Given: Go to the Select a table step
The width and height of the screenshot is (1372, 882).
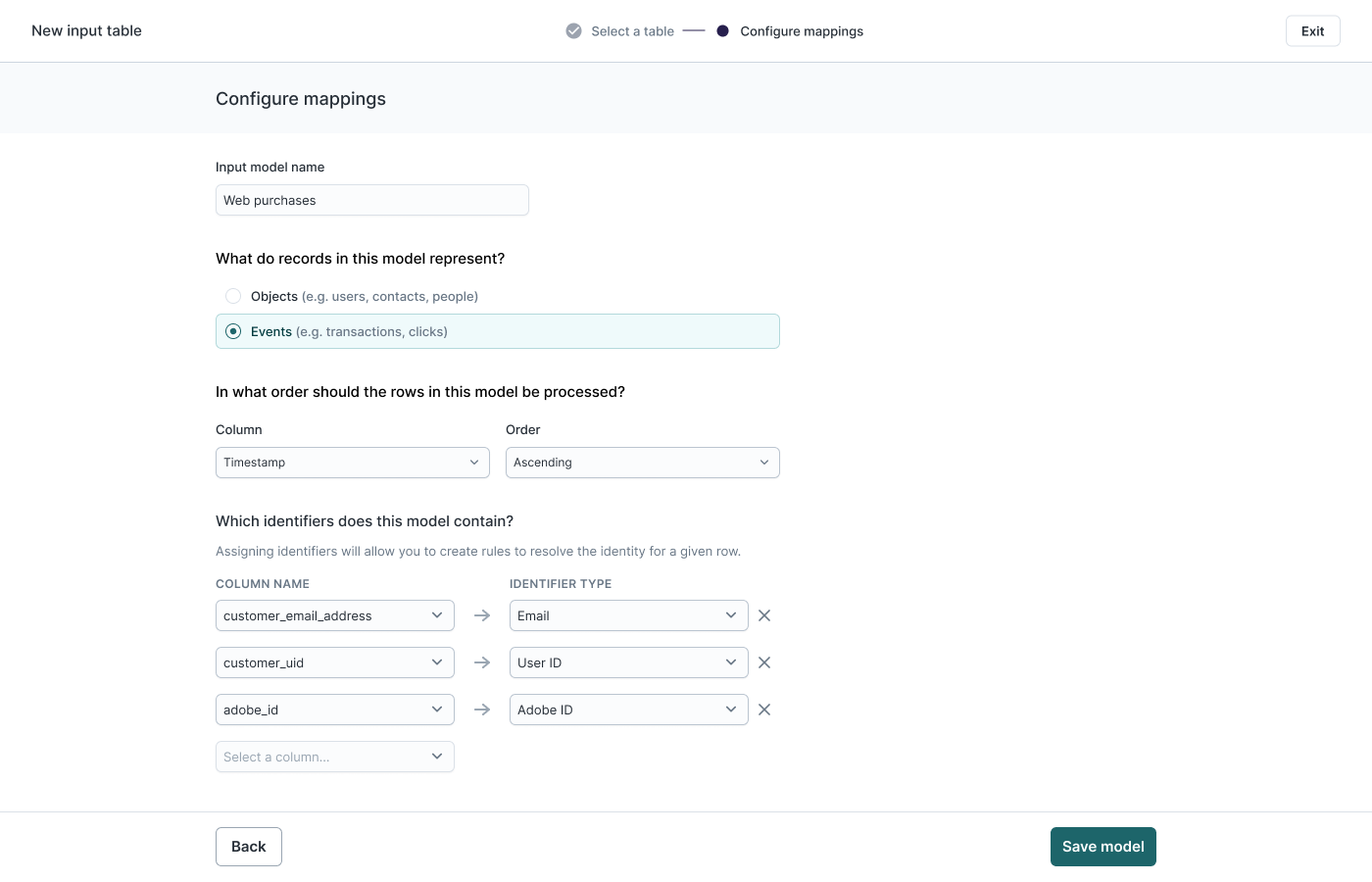Looking at the screenshot, I should pos(632,31).
